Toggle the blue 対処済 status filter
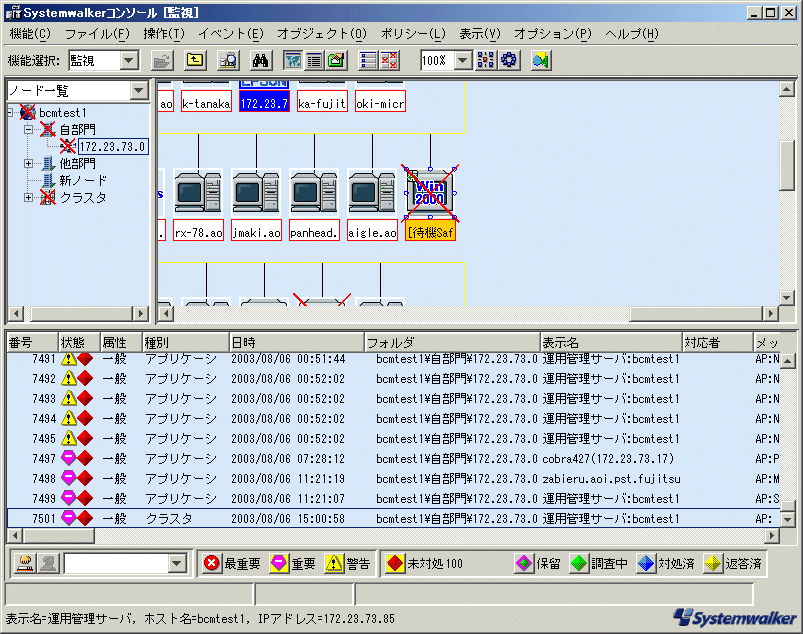The image size is (803, 634). pos(669,564)
